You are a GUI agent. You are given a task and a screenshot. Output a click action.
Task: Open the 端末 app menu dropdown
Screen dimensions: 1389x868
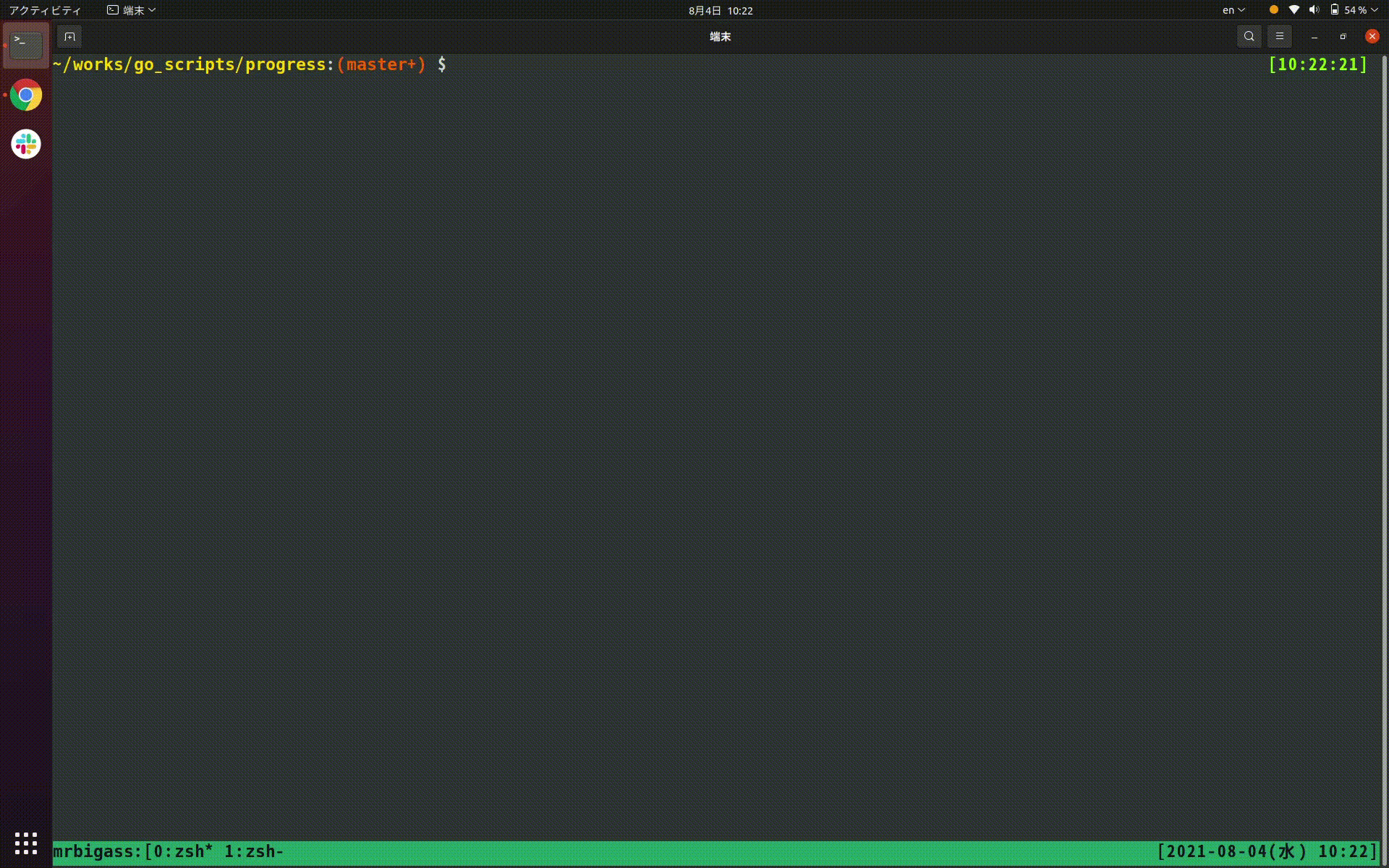coord(132,10)
